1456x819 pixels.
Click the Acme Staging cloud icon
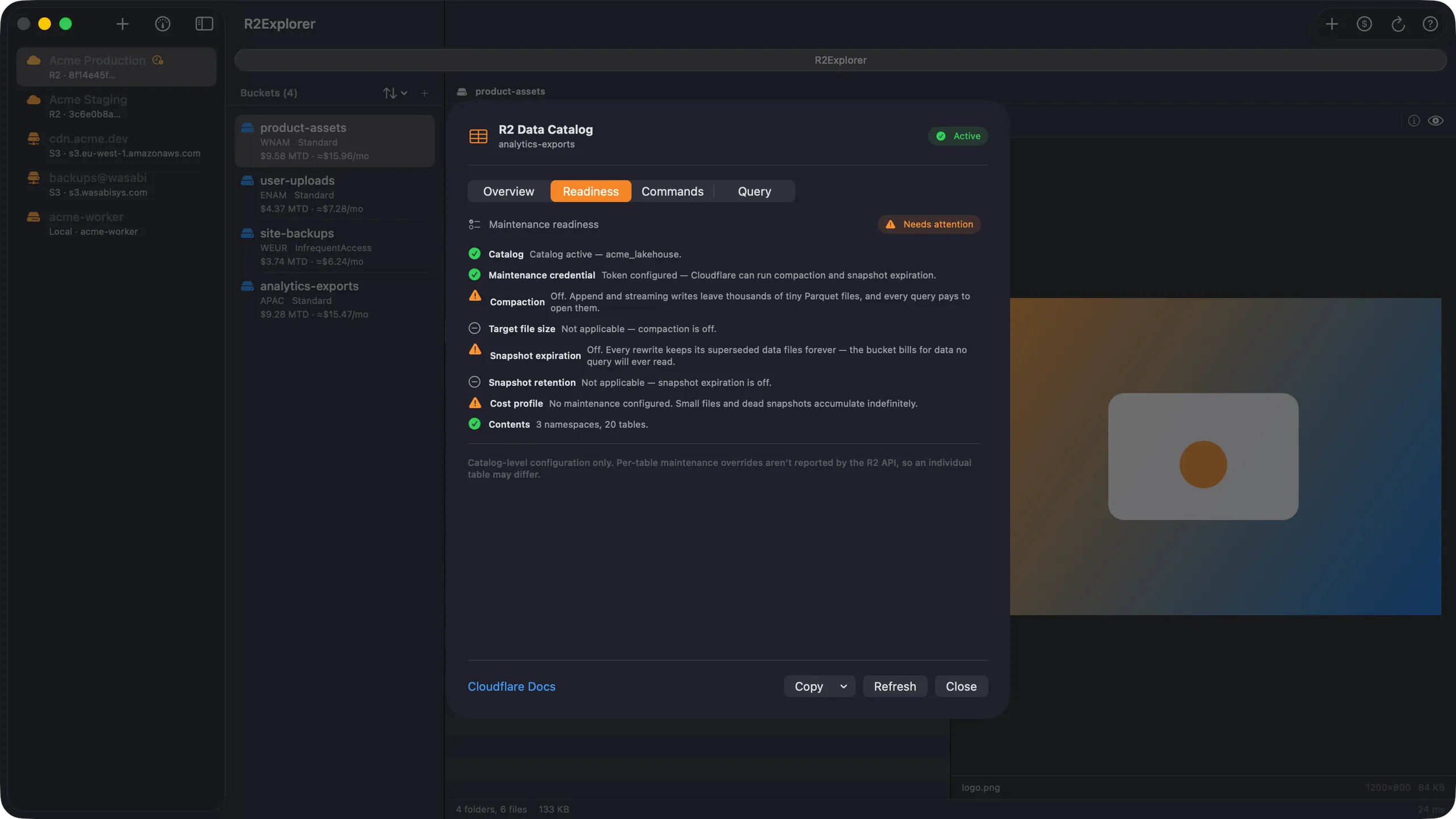pos(34,100)
